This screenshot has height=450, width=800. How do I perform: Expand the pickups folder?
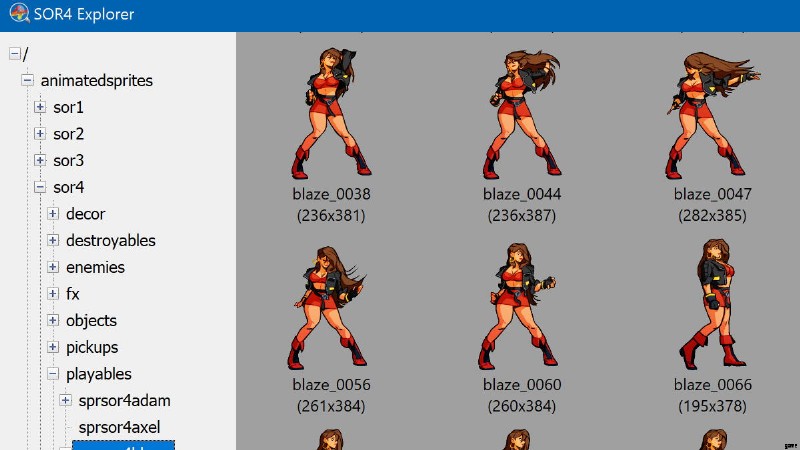pyautogui.click(x=53, y=347)
